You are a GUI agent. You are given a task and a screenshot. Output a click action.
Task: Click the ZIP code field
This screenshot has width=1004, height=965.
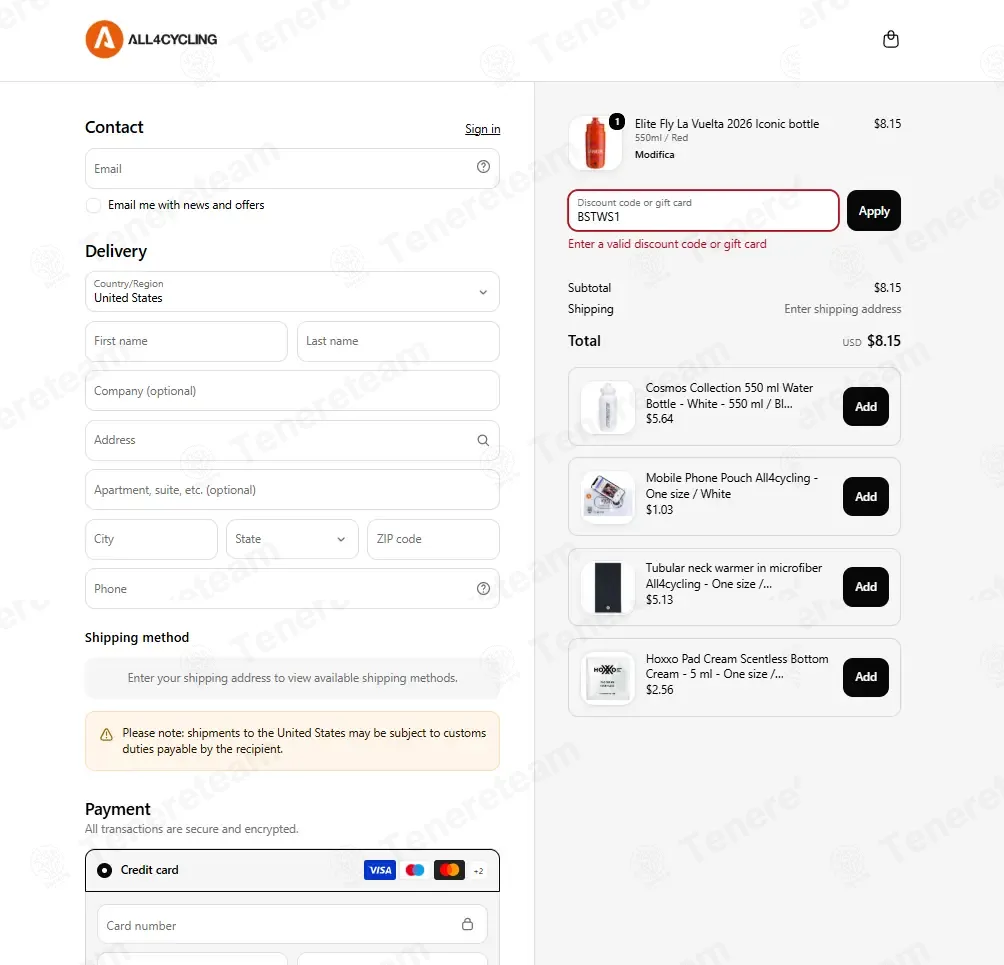(x=433, y=539)
